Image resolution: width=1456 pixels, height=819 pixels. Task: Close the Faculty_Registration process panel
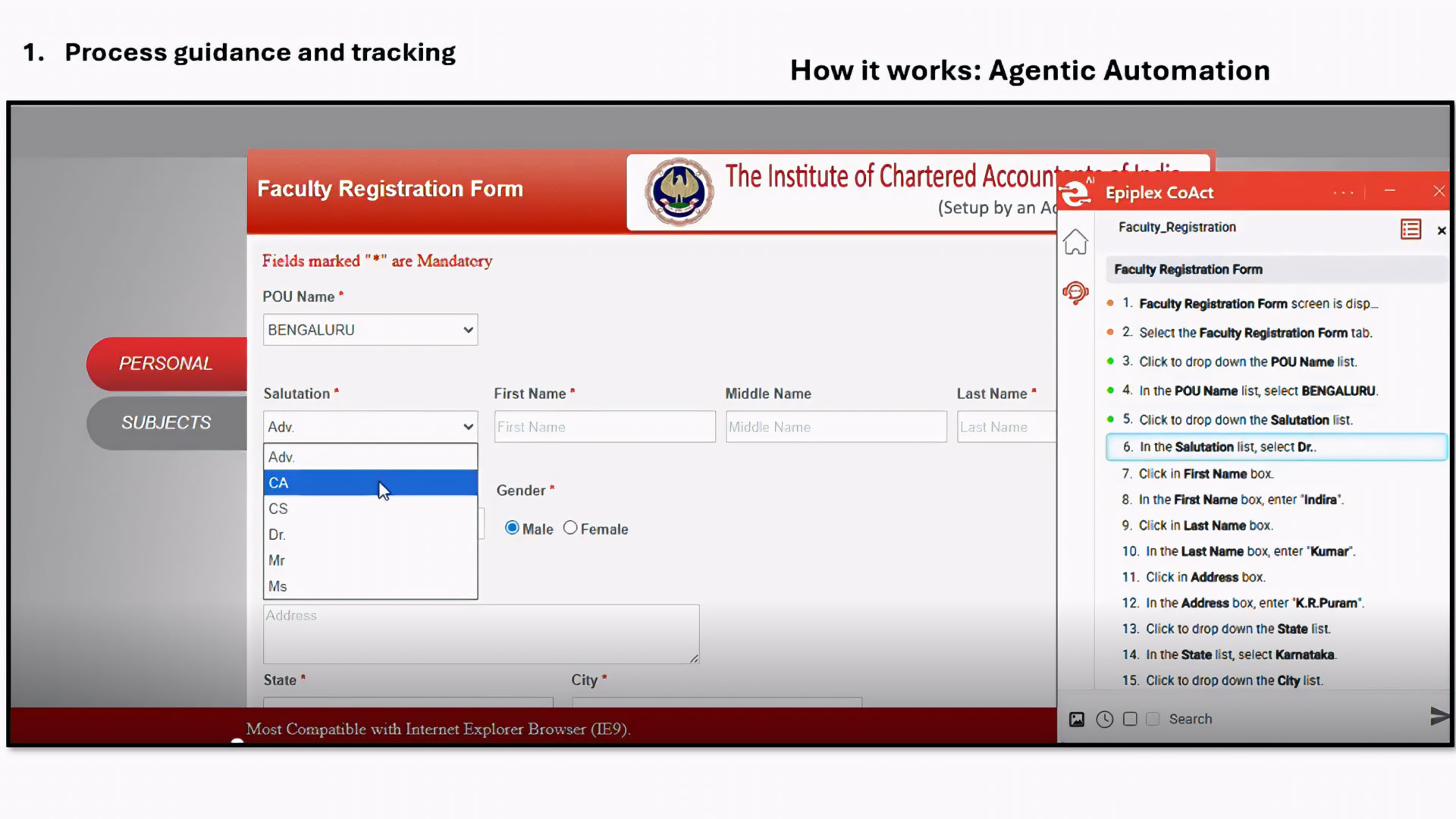coord(1442,231)
